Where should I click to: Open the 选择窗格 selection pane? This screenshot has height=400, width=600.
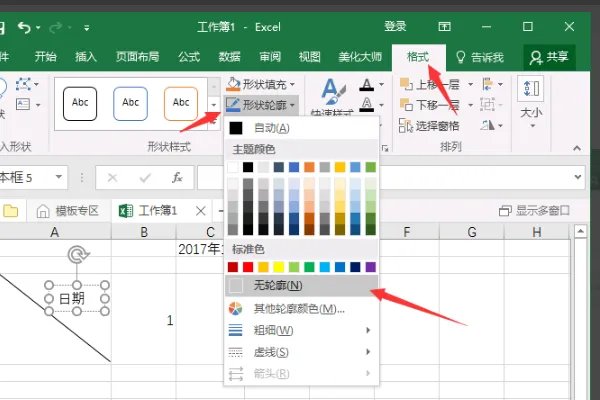tap(429, 126)
